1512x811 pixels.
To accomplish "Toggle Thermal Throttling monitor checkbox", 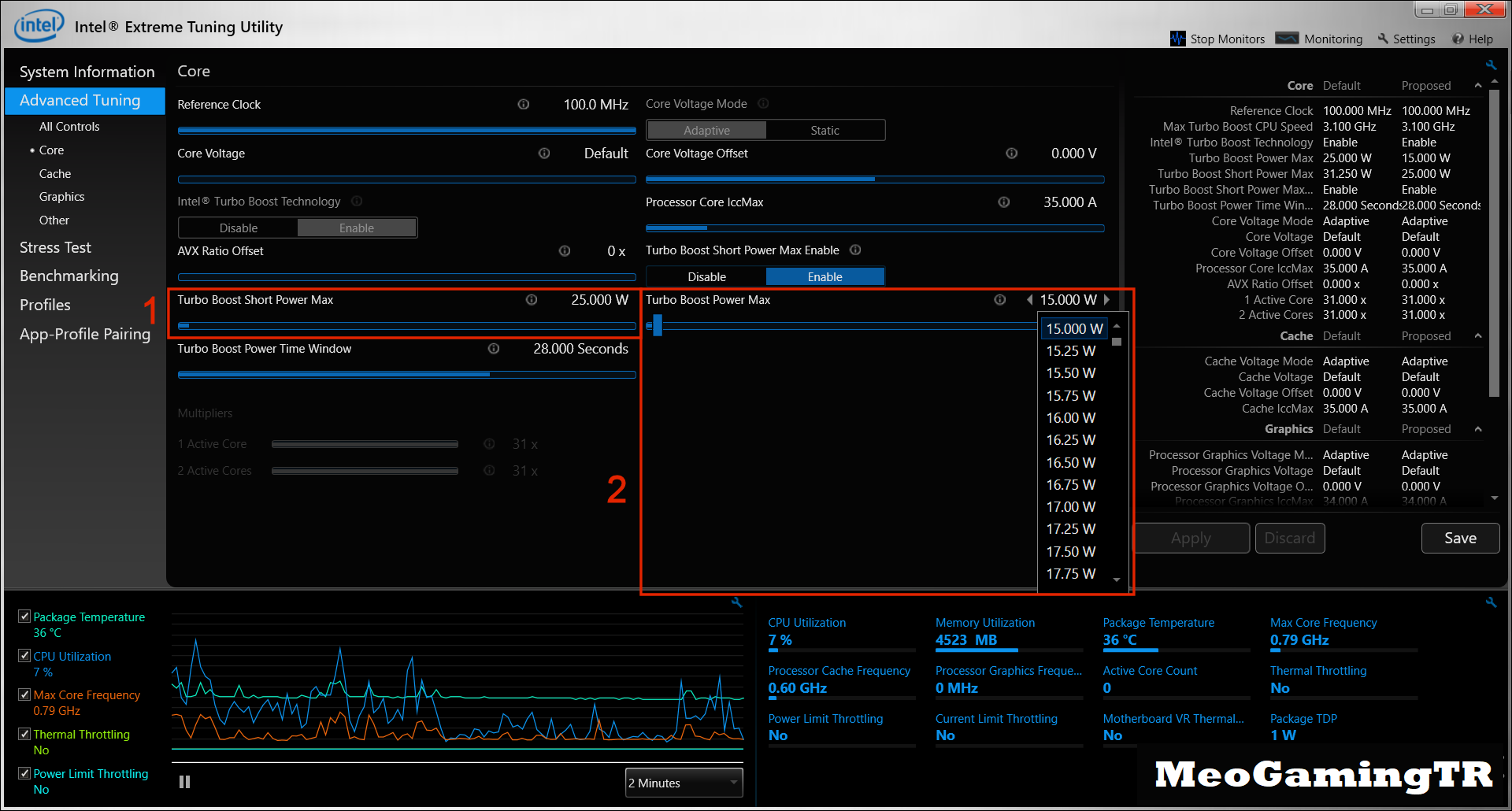I will 24,733.
